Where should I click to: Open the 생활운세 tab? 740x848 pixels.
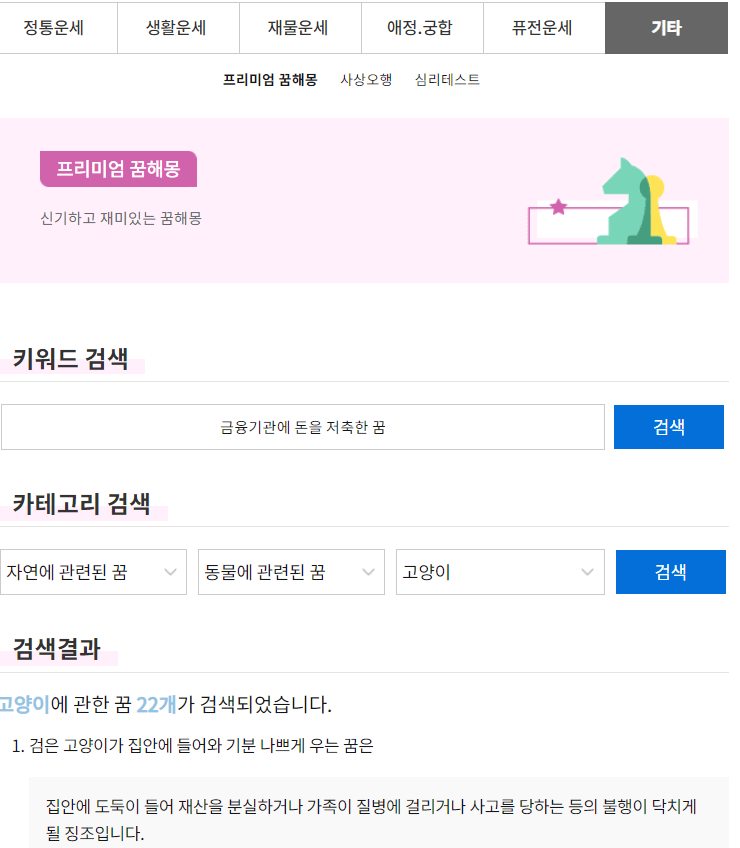tap(178, 29)
